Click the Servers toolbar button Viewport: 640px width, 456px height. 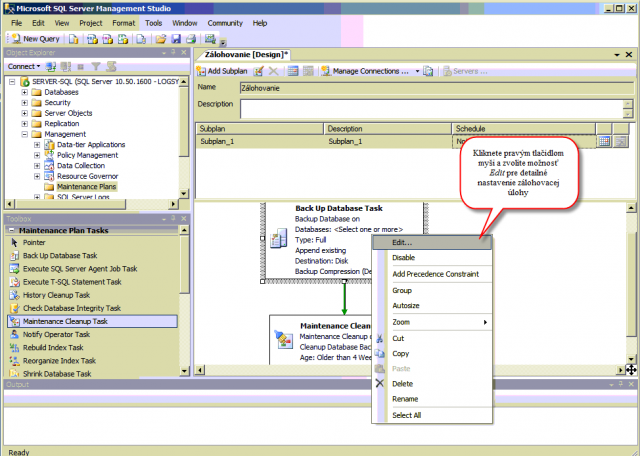tap(465, 71)
